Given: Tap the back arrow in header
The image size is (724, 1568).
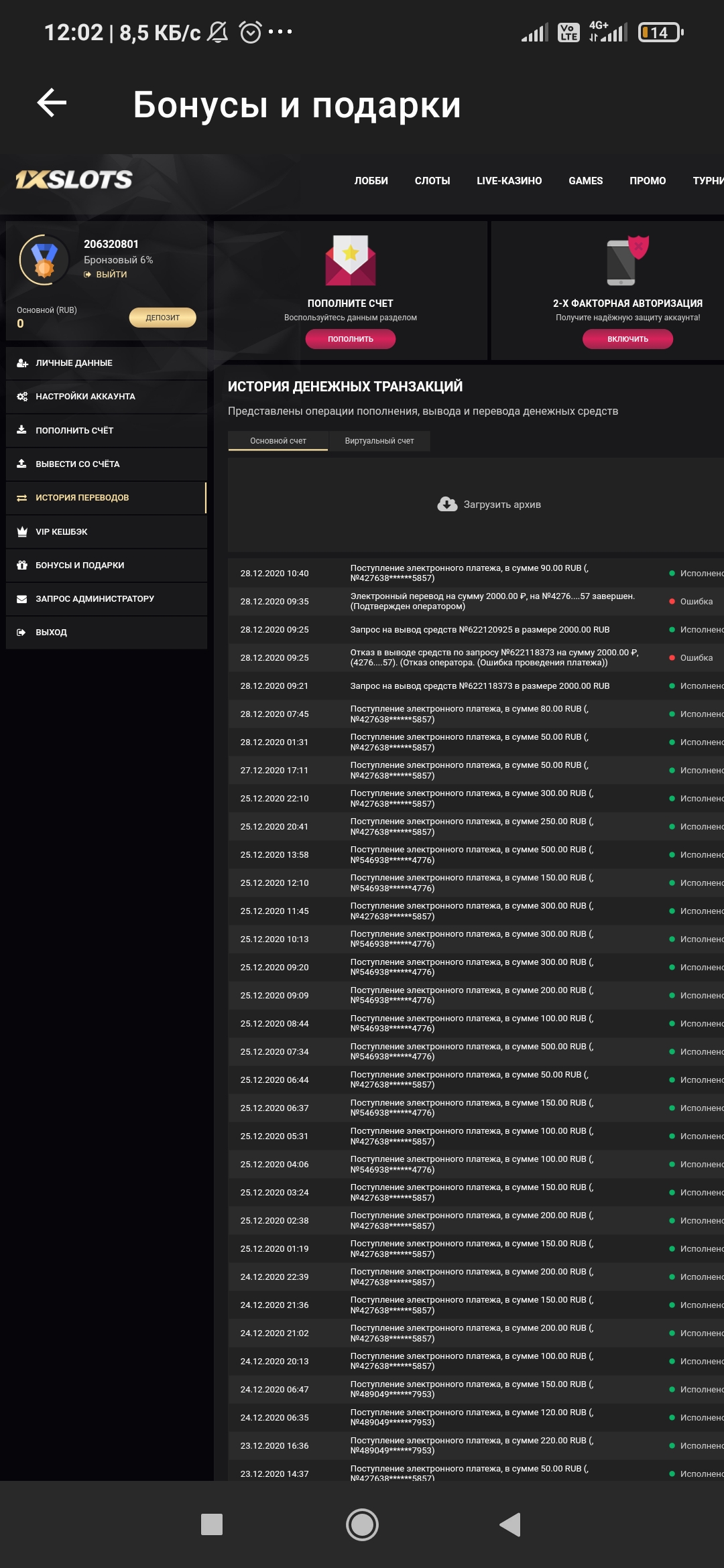Looking at the screenshot, I should [x=52, y=103].
